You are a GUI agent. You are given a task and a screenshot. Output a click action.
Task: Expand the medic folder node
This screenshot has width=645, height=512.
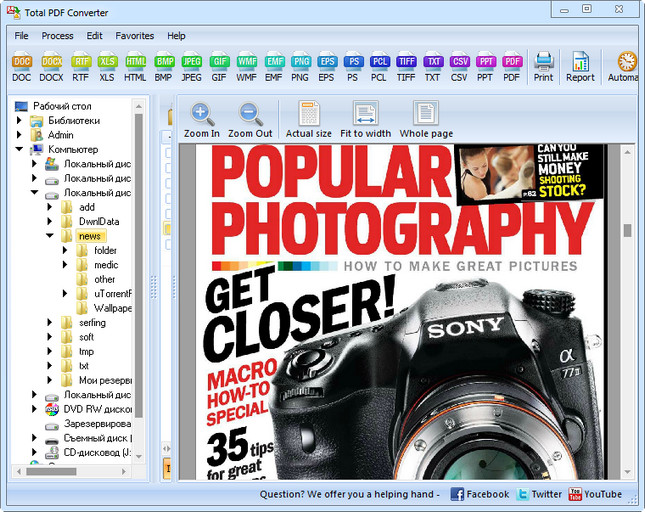point(65,264)
